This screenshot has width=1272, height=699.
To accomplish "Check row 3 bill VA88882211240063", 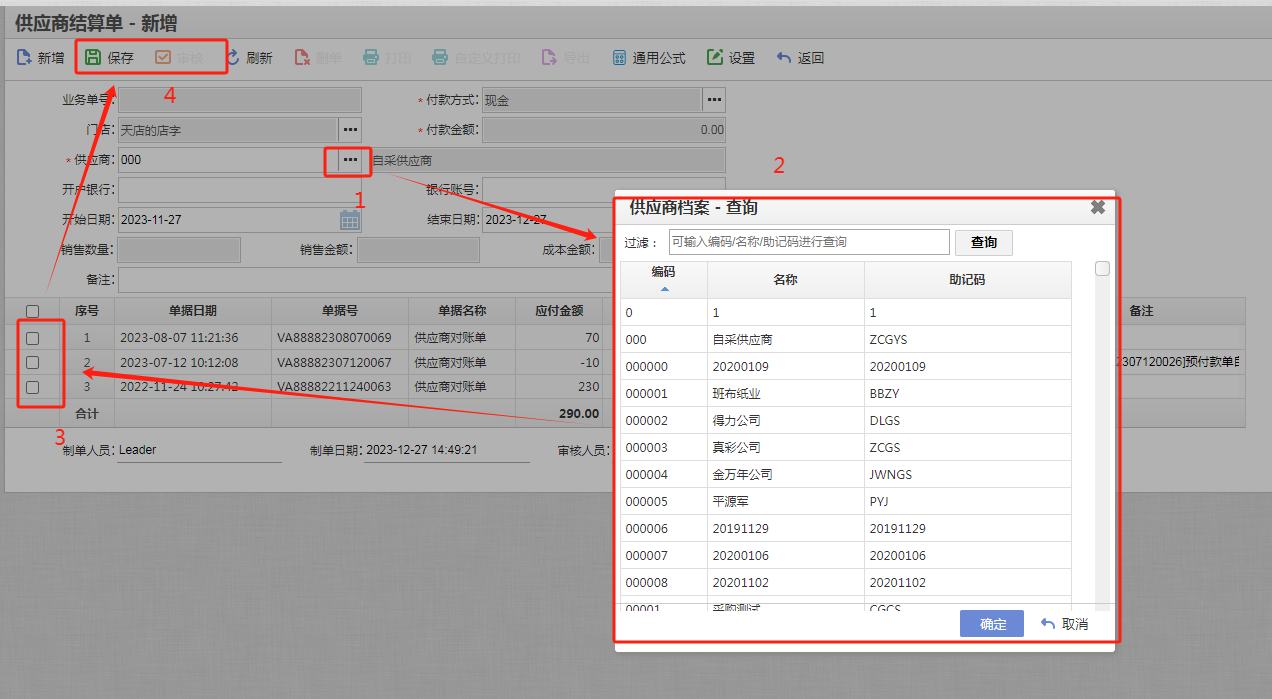I will click(33, 387).
